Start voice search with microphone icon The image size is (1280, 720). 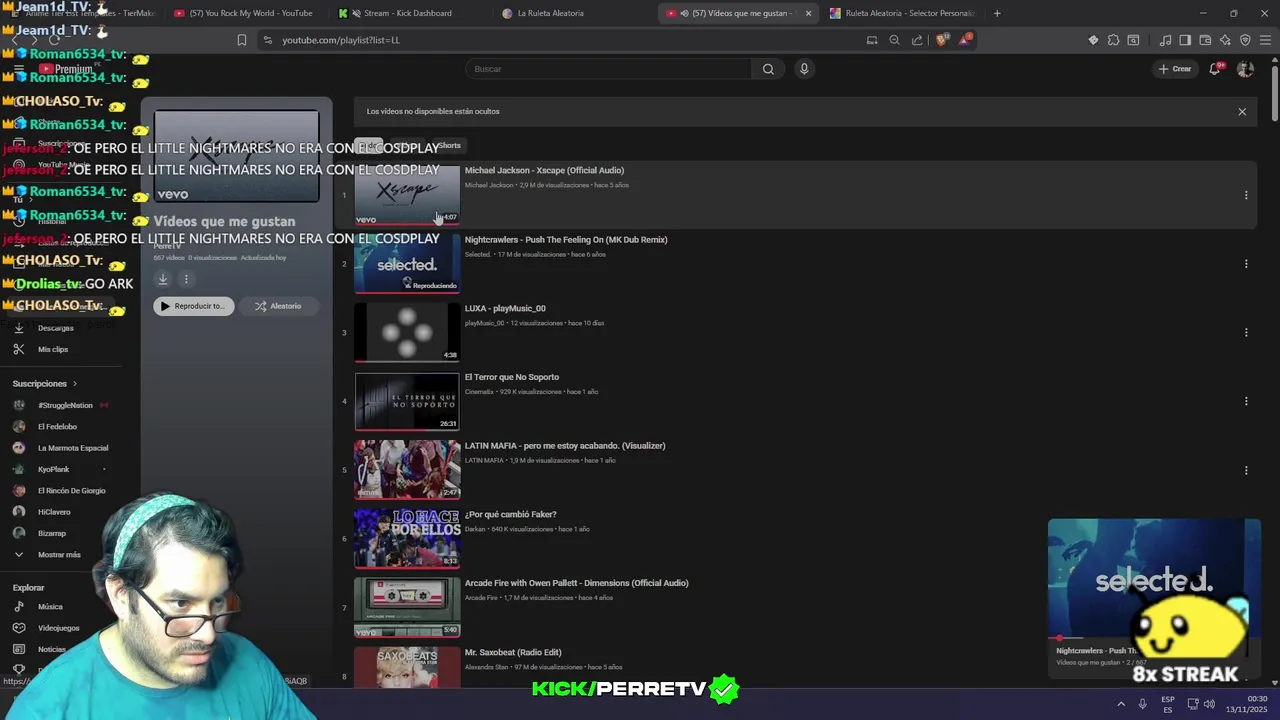point(804,69)
